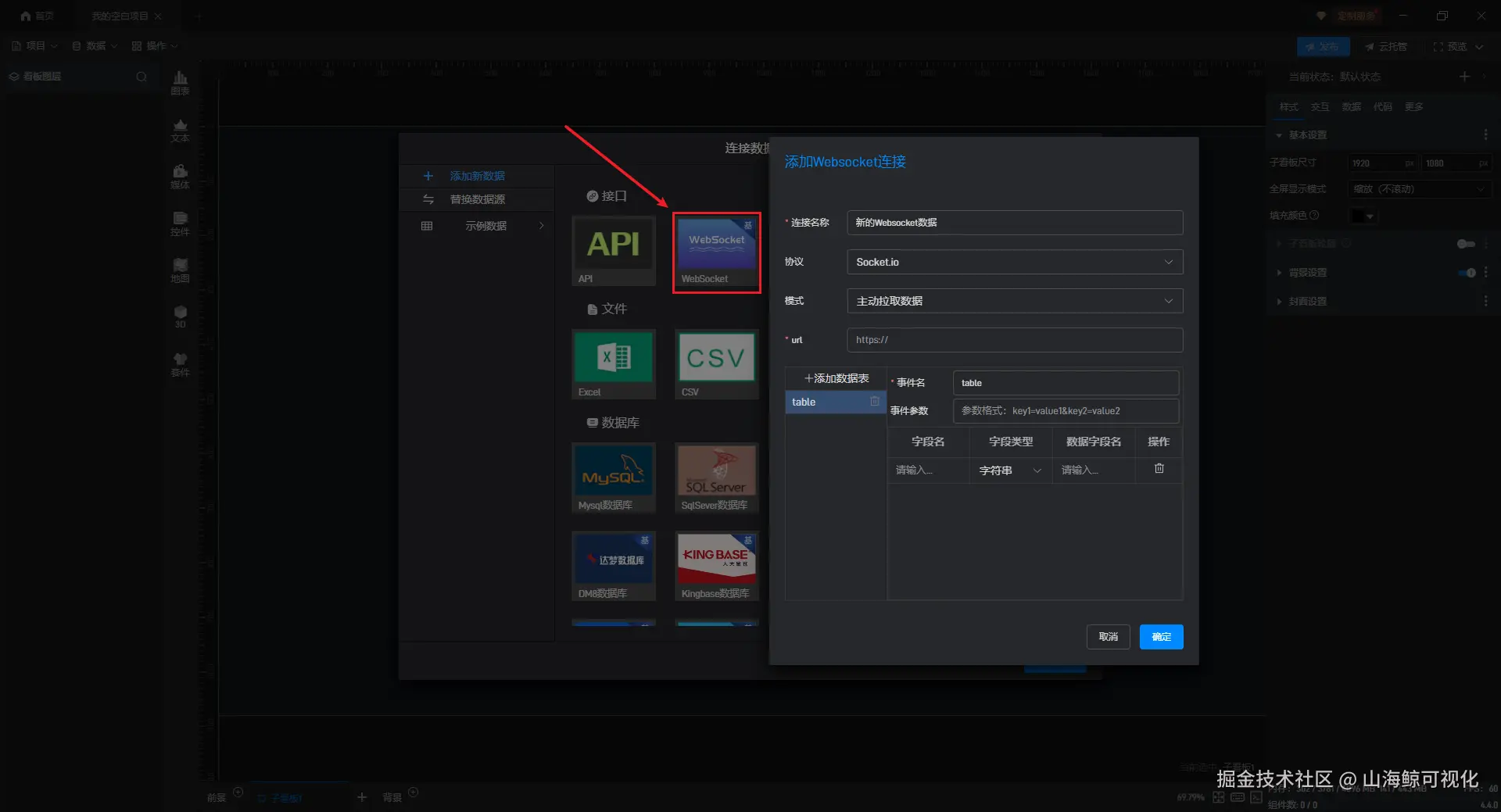Select 替换数据源 in the sidebar
Viewport: 1501px width, 812px height.
coord(477,199)
